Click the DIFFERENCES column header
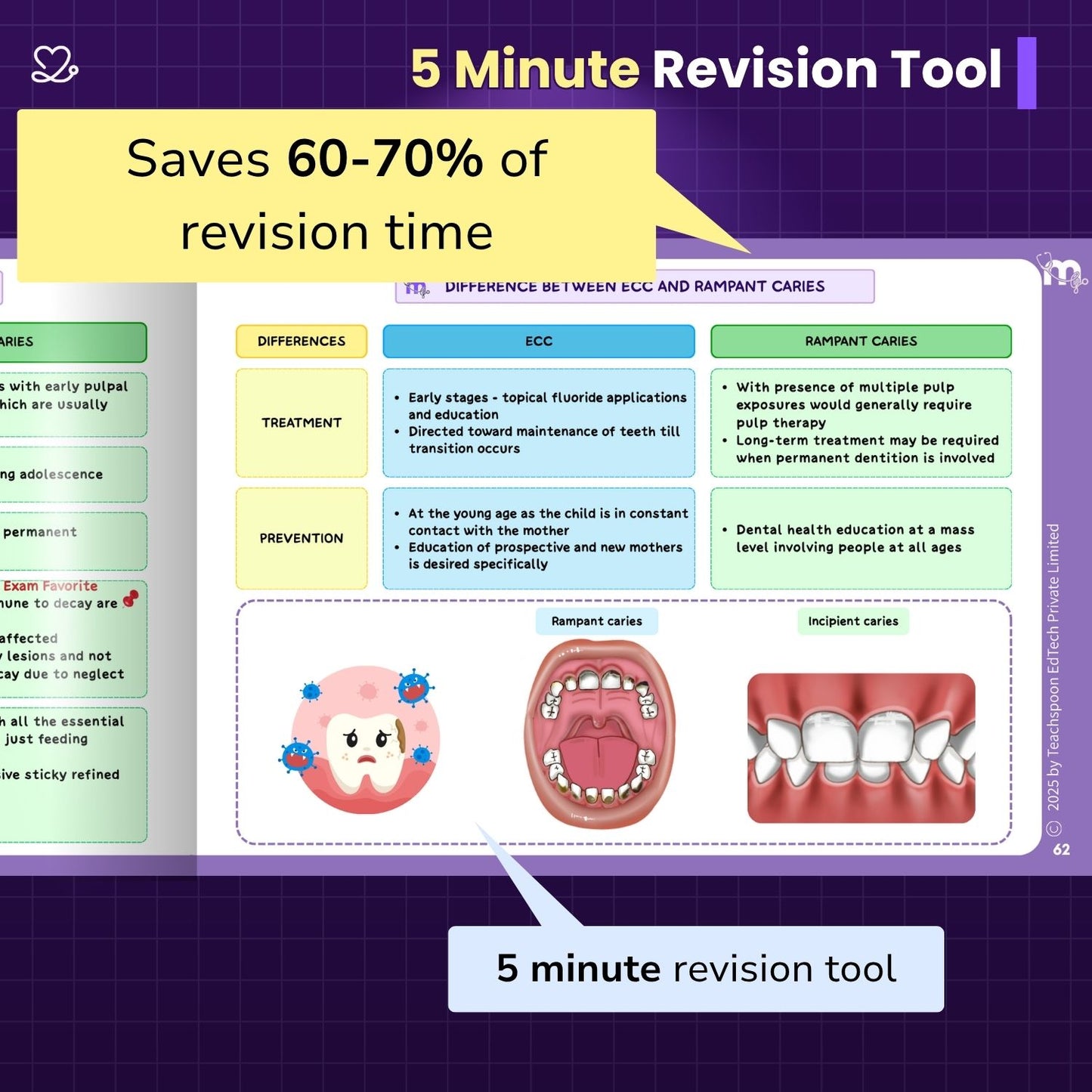The height and width of the screenshot is (1092, 1092). point(301,342)
